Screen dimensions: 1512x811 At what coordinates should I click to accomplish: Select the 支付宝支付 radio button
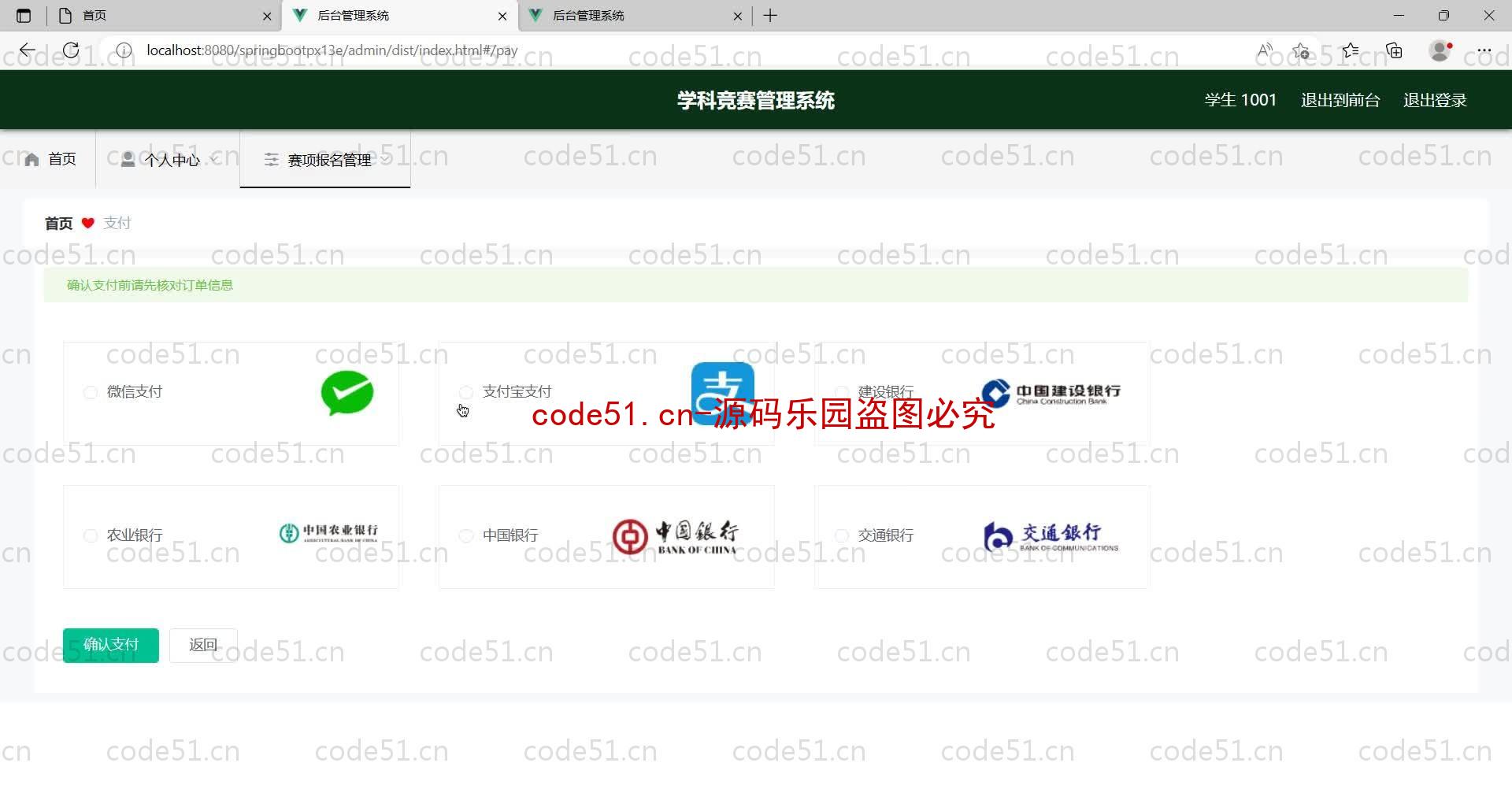click(466, 392)
